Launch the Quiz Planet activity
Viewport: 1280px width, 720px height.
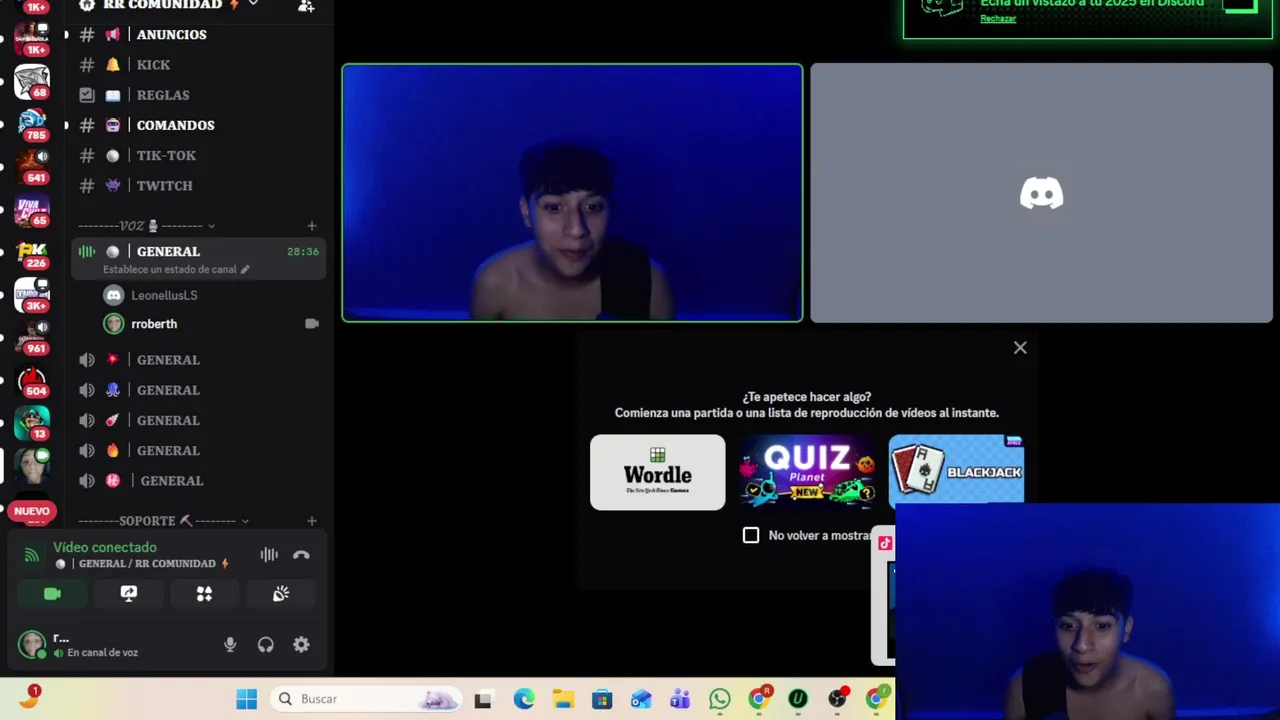807,472
